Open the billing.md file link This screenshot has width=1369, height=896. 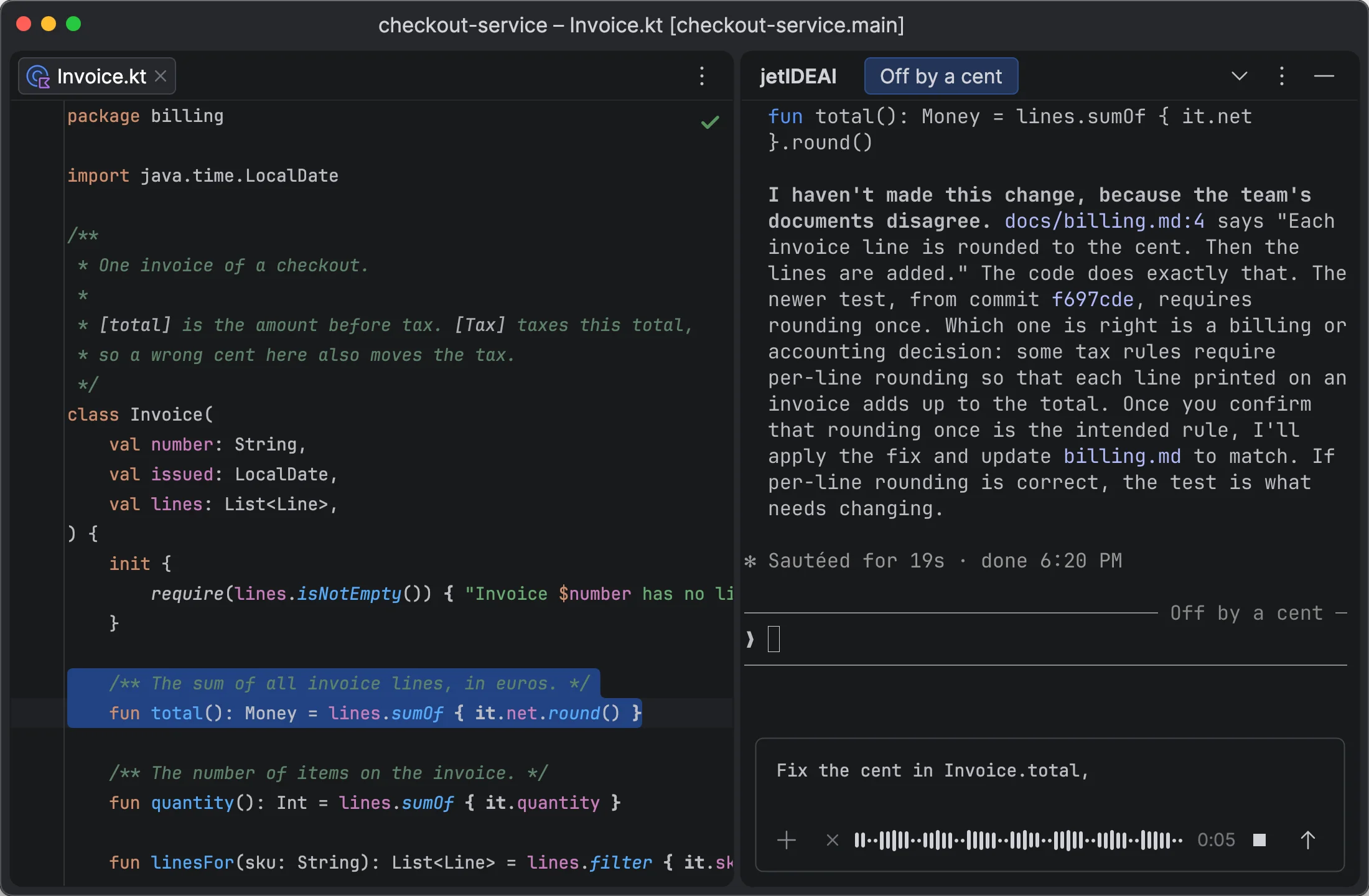(x=1122, y=456)
